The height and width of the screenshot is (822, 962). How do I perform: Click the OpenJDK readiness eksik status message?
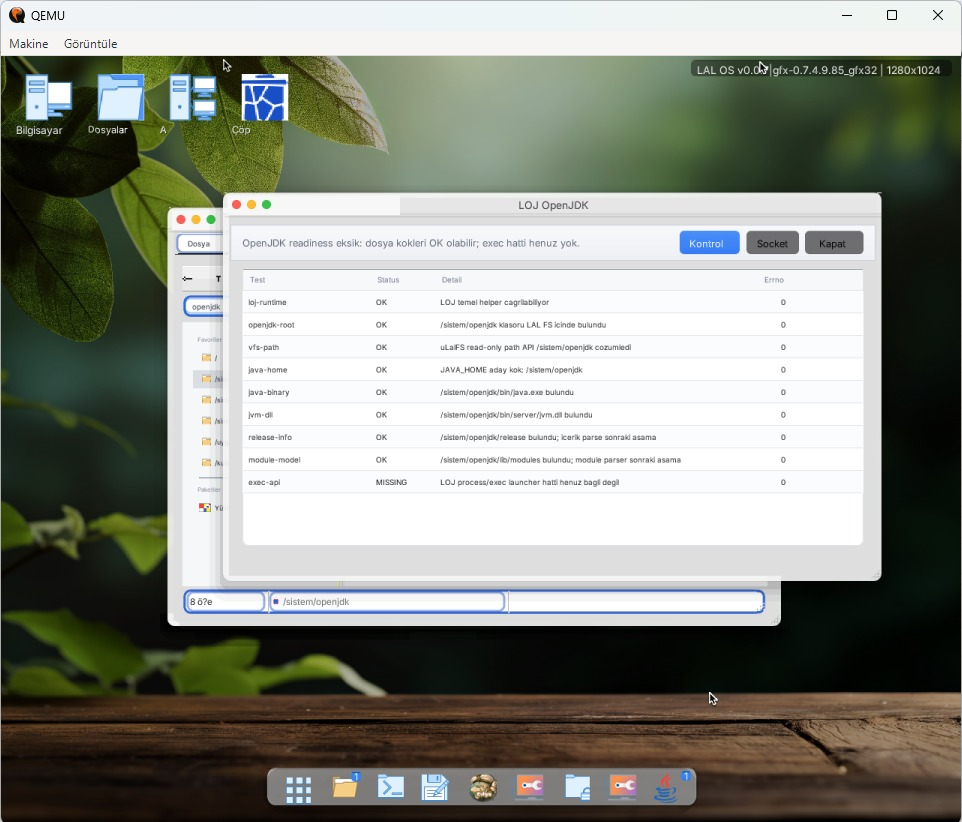(x=410, y=243)
